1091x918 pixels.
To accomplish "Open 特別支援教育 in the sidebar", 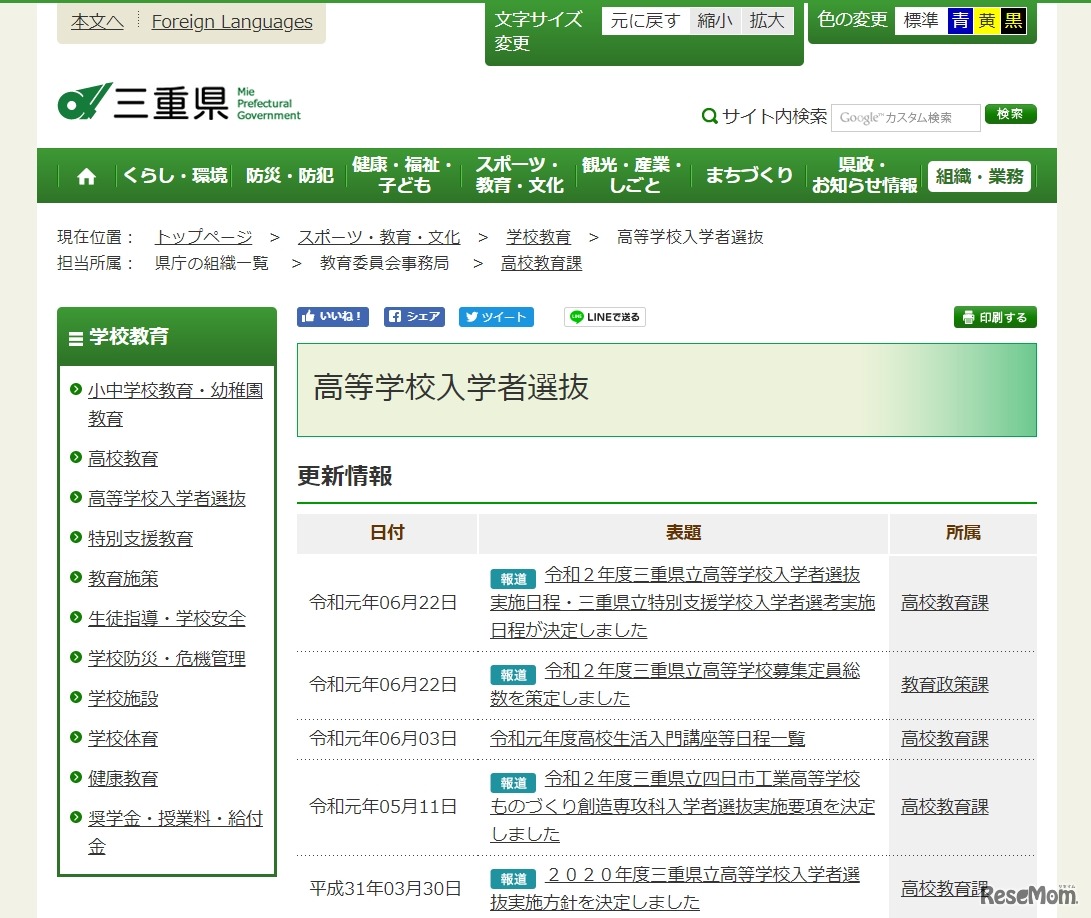I will [140, 539].
